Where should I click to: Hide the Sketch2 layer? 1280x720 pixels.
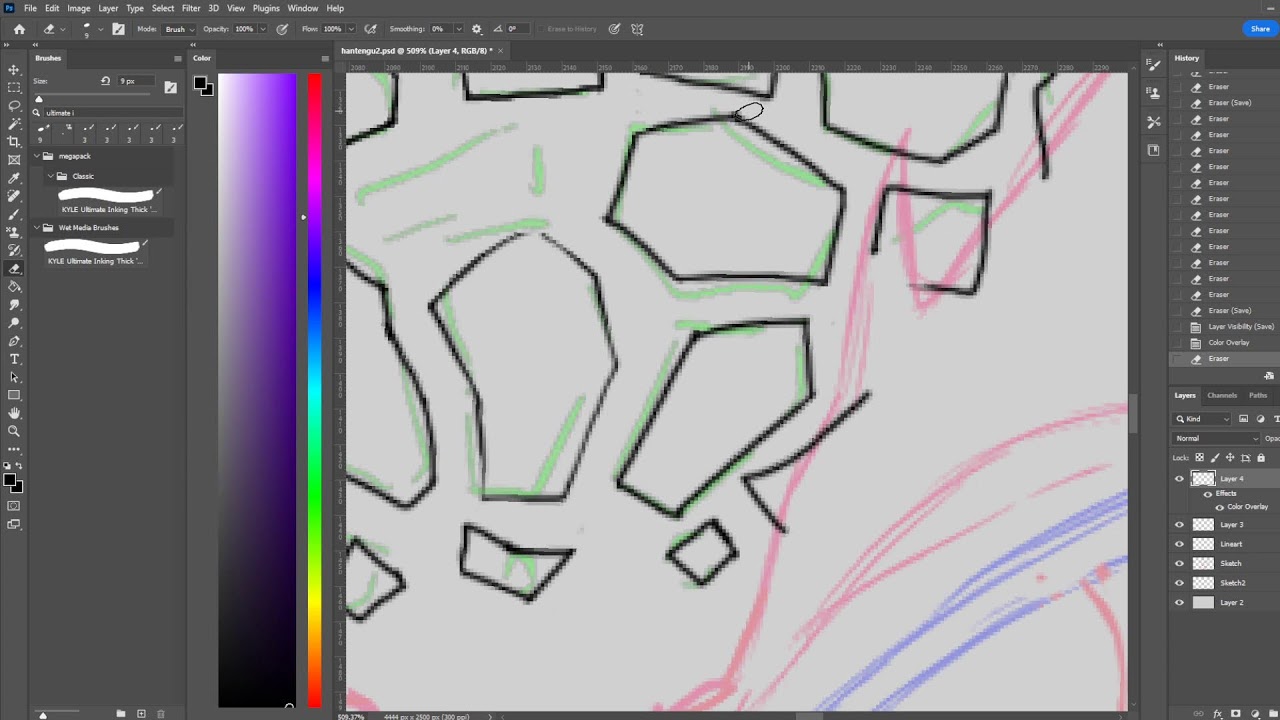pos(1179,583)
